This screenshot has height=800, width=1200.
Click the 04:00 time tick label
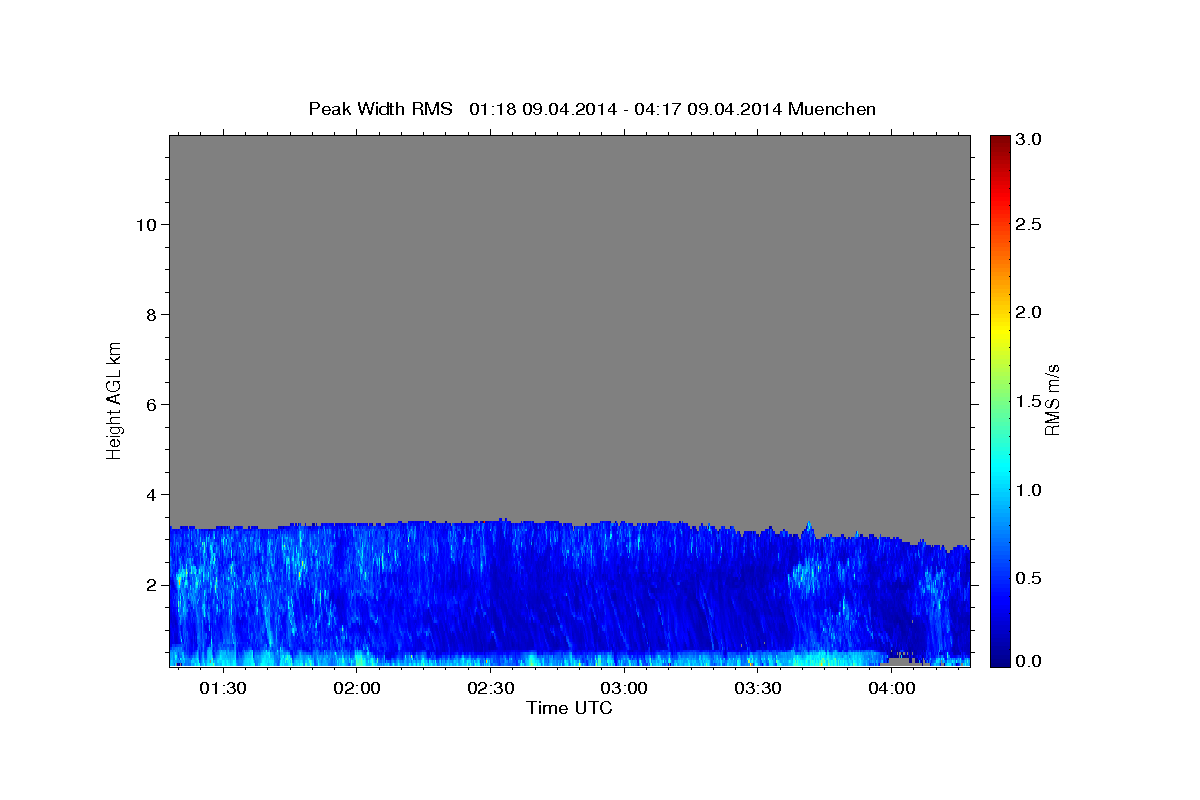point(891,688)
